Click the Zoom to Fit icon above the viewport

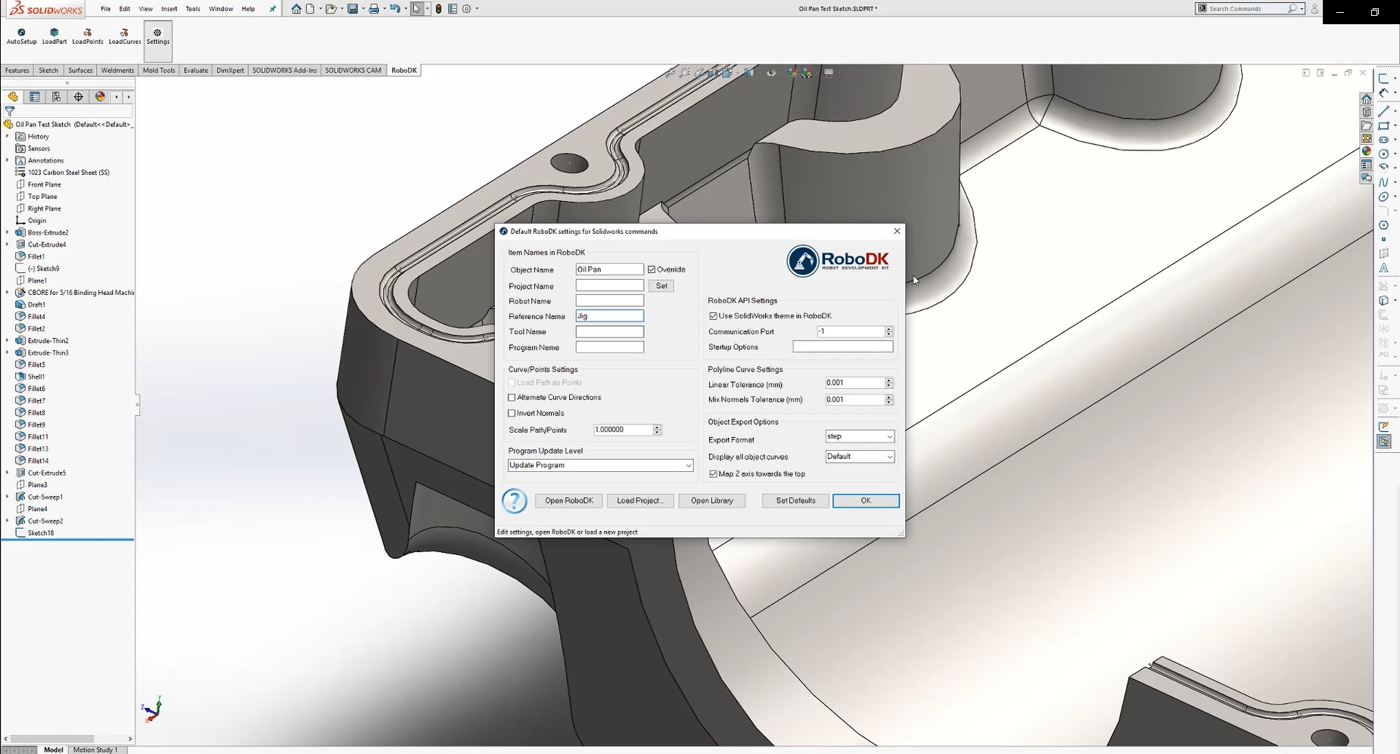[x=684, y=72]
